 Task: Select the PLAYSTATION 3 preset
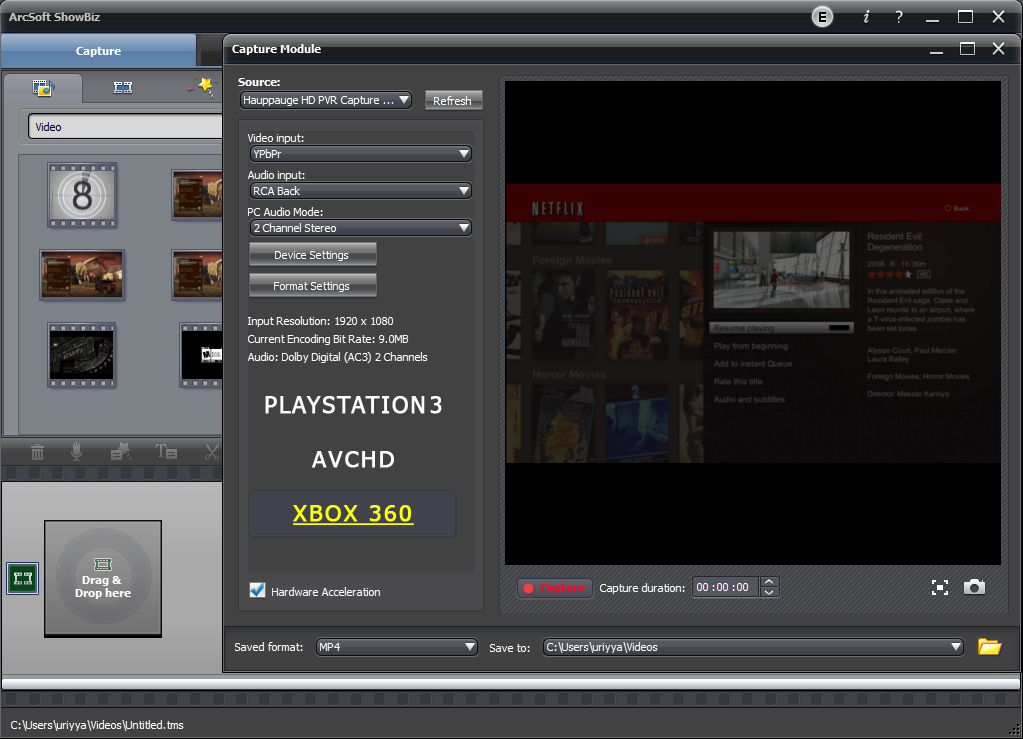click(352, 405)
